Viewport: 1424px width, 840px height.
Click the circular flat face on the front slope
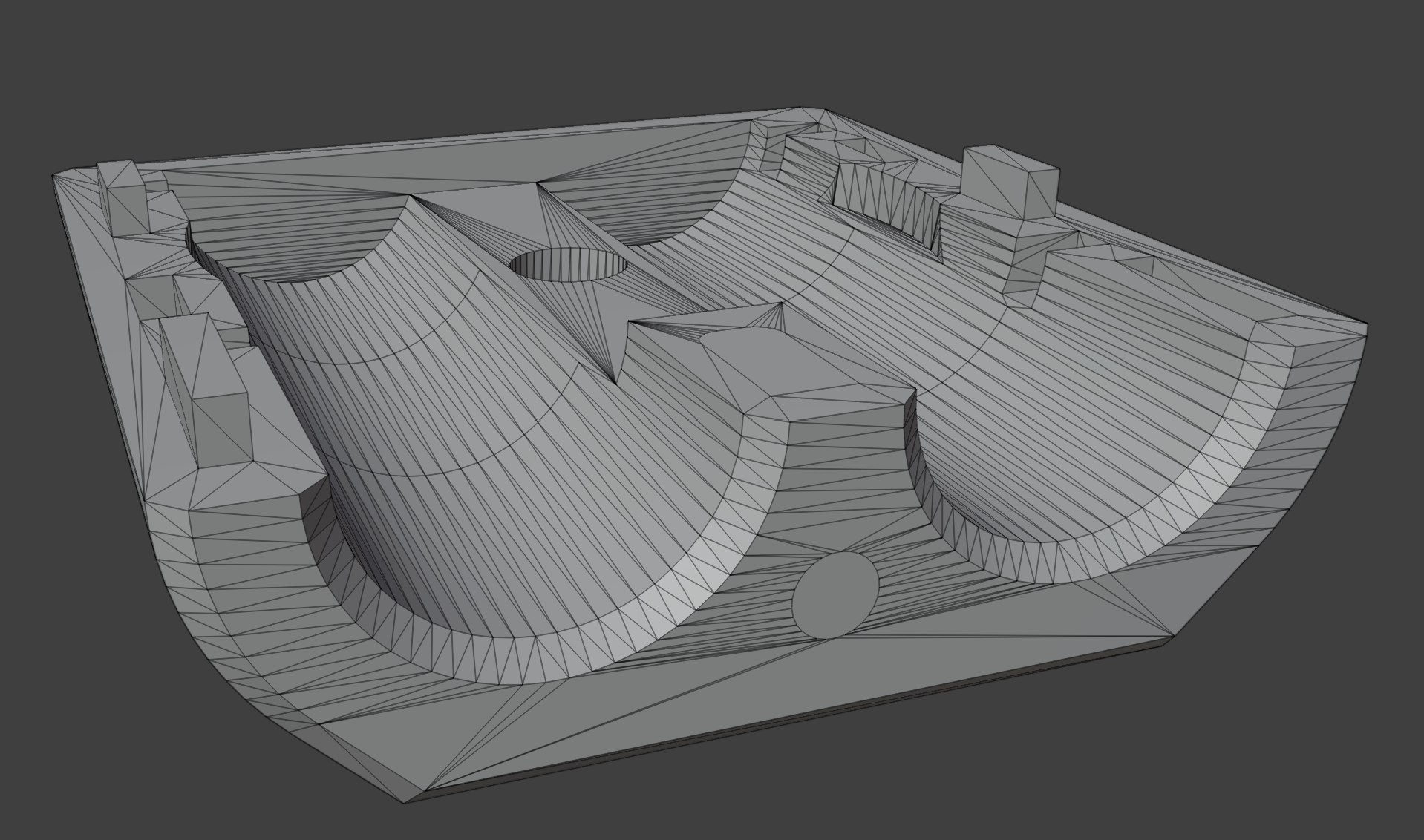click(x=835, y=595)
